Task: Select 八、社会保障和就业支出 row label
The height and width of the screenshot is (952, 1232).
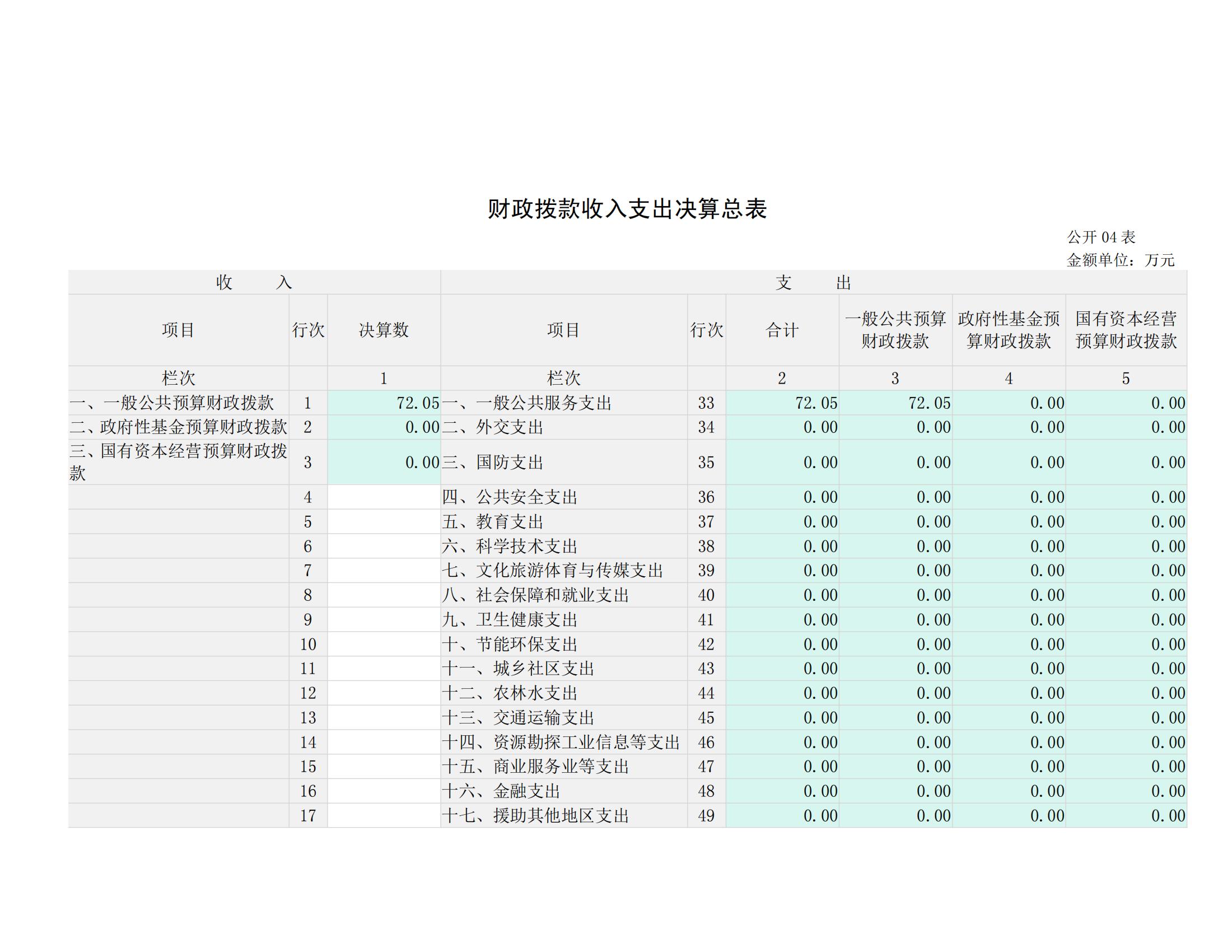Action: 535,595
